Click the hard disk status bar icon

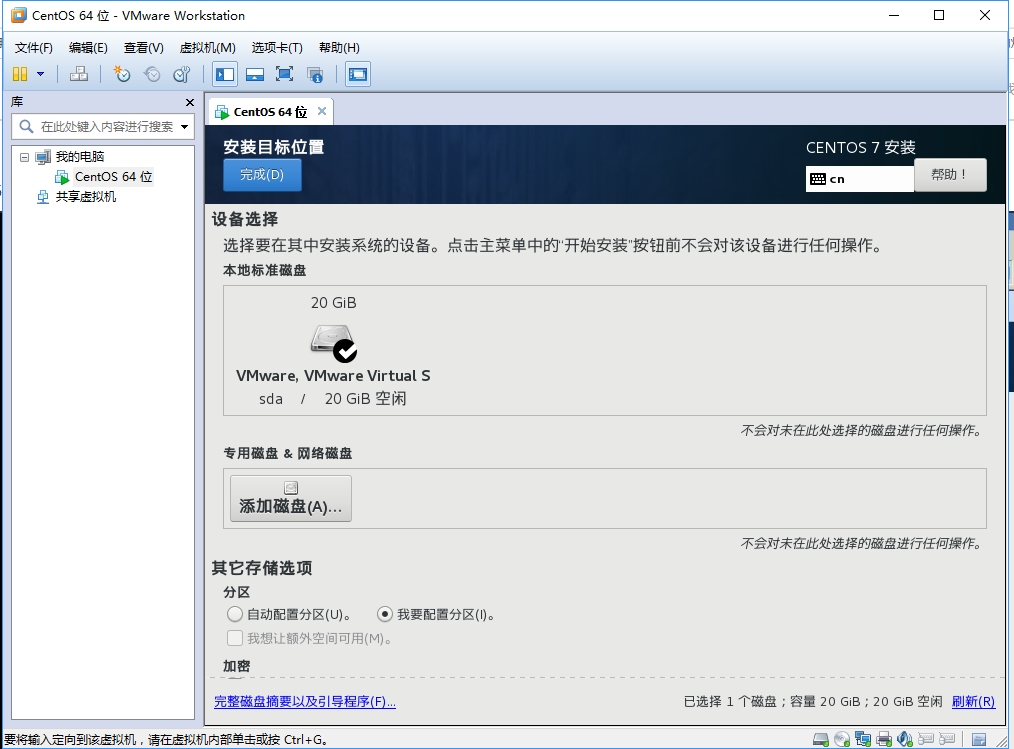pyautogui.click(x=821, y=739)
